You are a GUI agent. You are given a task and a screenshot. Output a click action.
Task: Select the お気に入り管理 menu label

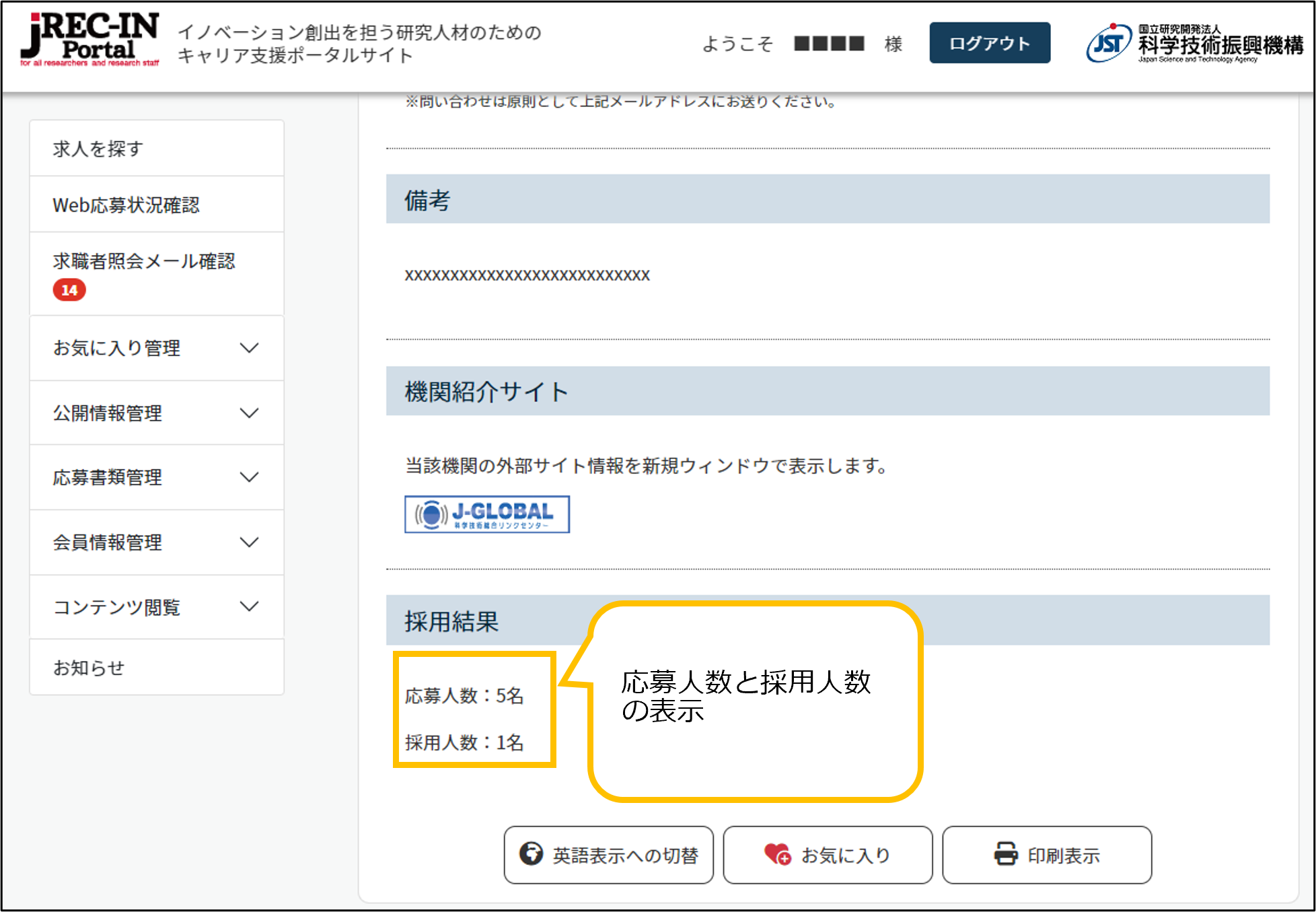(117, 348)
